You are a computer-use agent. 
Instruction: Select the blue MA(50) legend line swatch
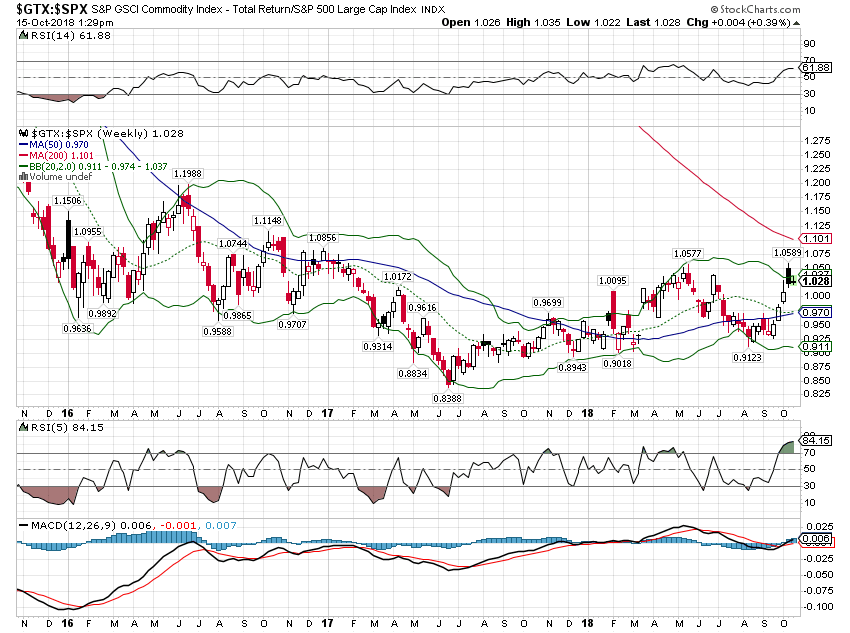click(x=23, y=145)
